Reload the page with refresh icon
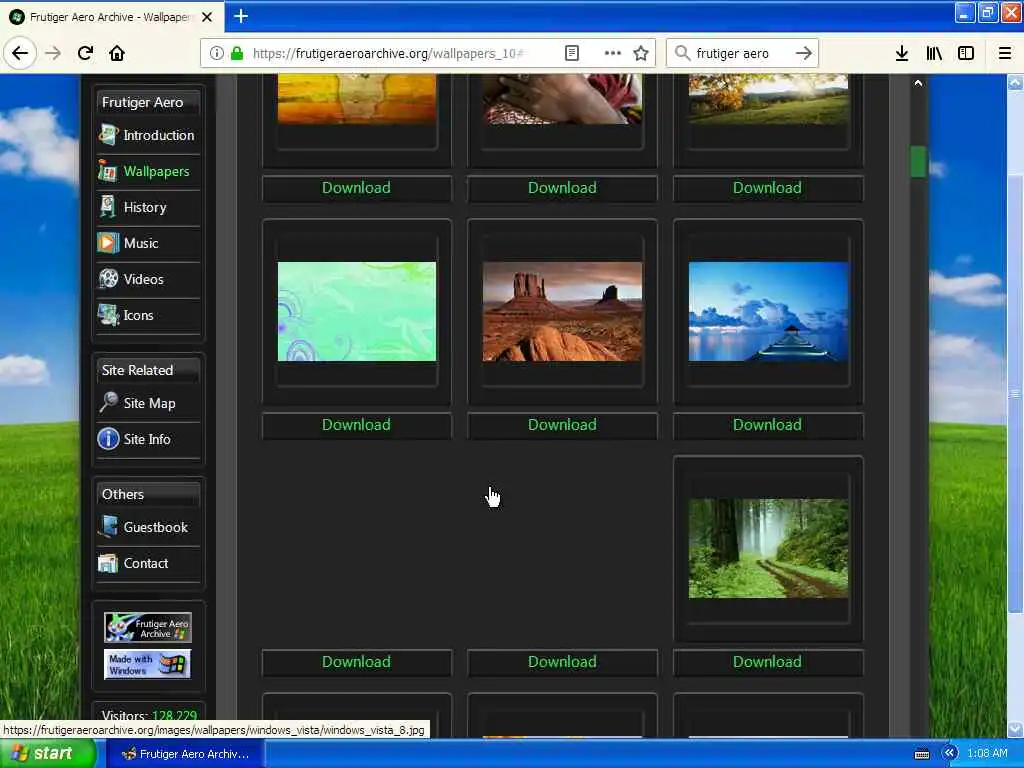The height and width of the screenshot is (768, 1024). click(x=85, y=53)
